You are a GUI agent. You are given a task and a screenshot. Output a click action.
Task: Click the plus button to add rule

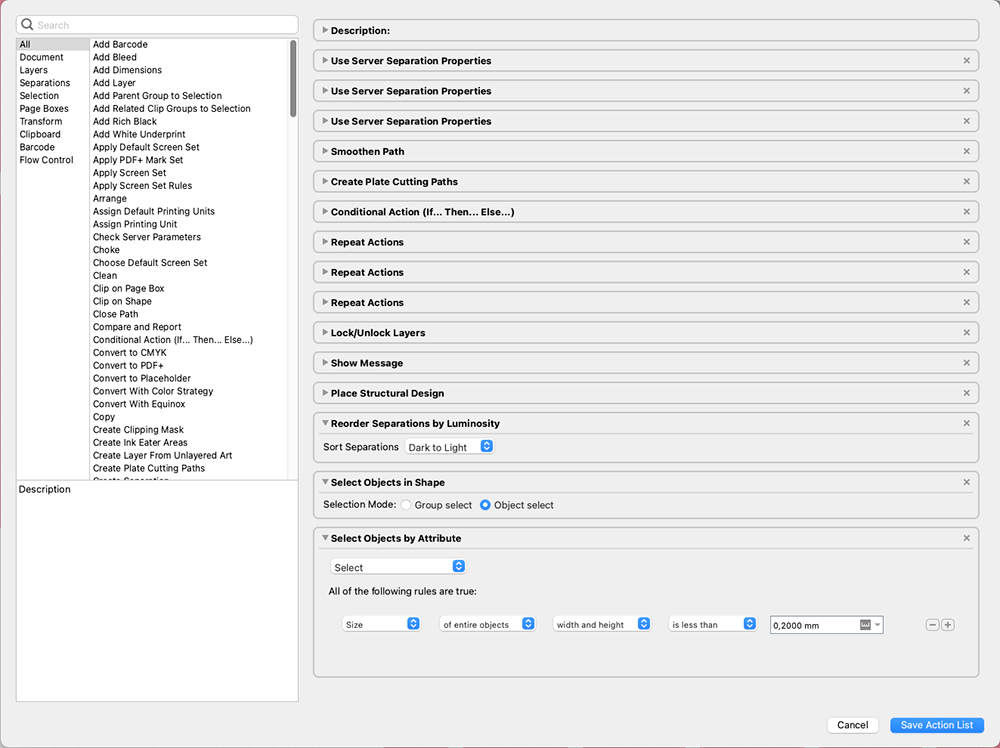point(948,625)
